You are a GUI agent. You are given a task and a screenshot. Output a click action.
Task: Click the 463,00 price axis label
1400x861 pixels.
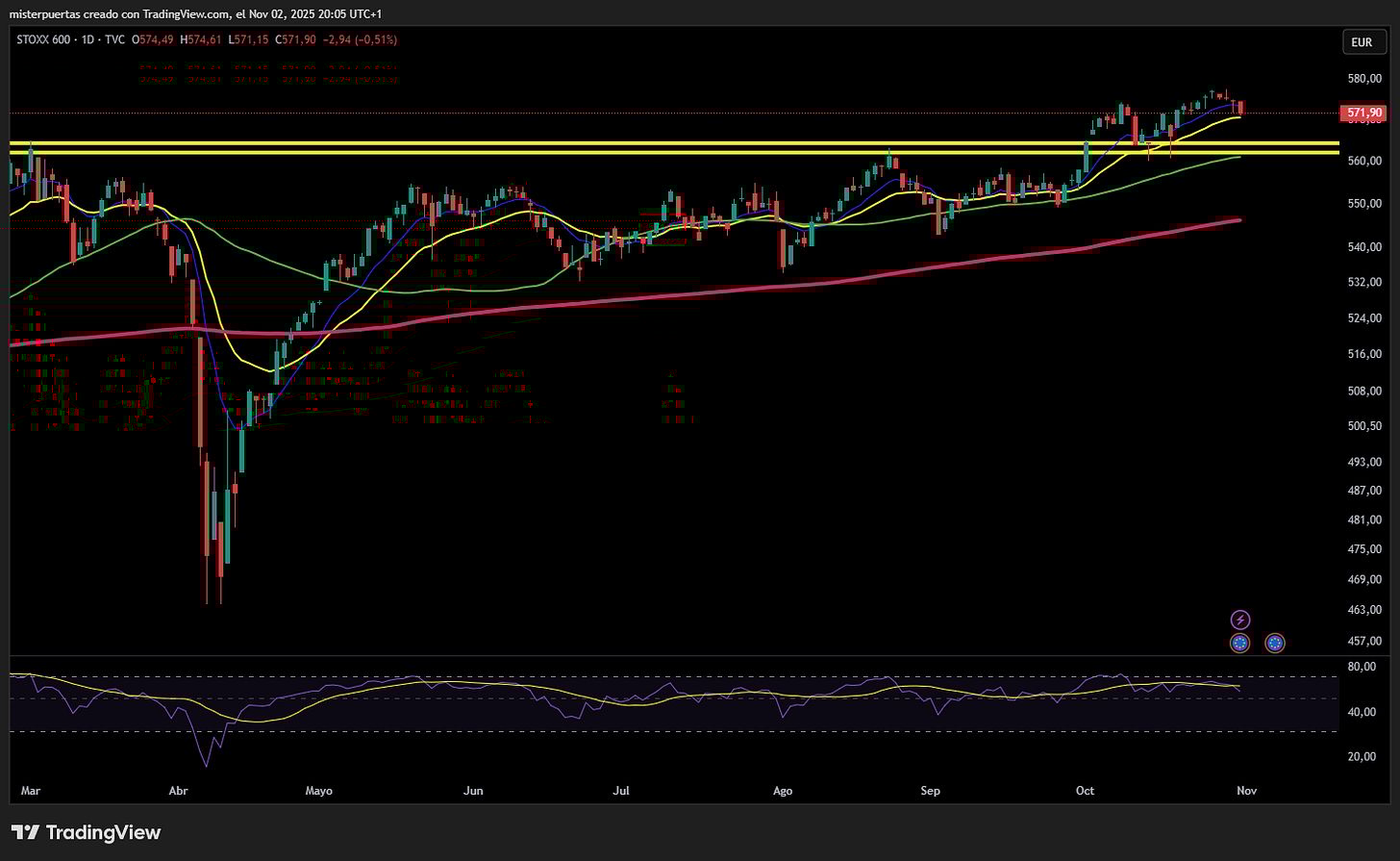point(1364,610)
